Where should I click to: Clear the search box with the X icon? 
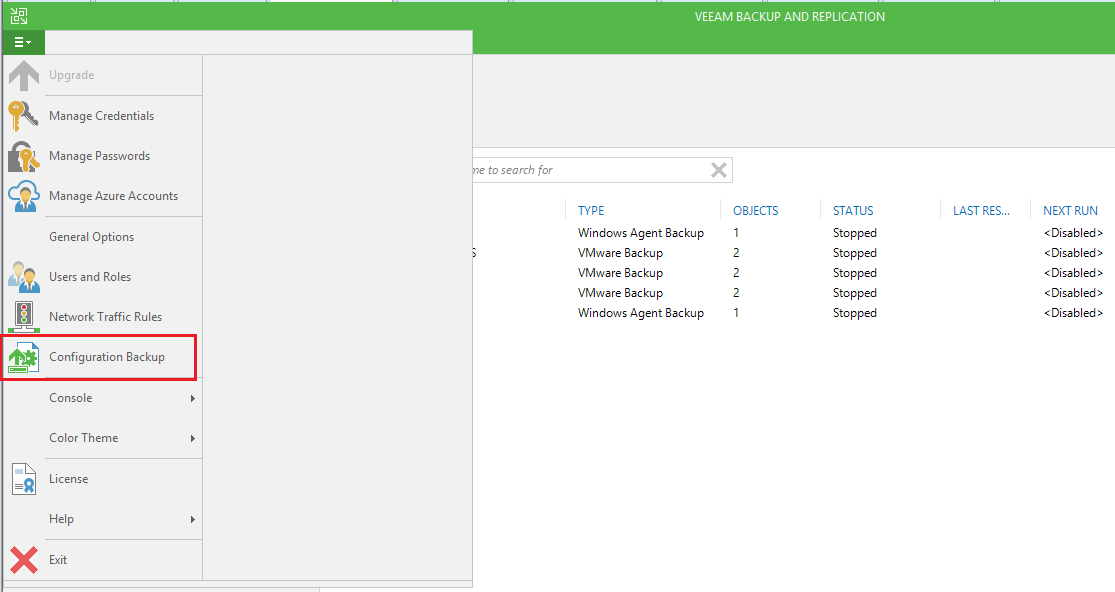click(x=718, y=169)
